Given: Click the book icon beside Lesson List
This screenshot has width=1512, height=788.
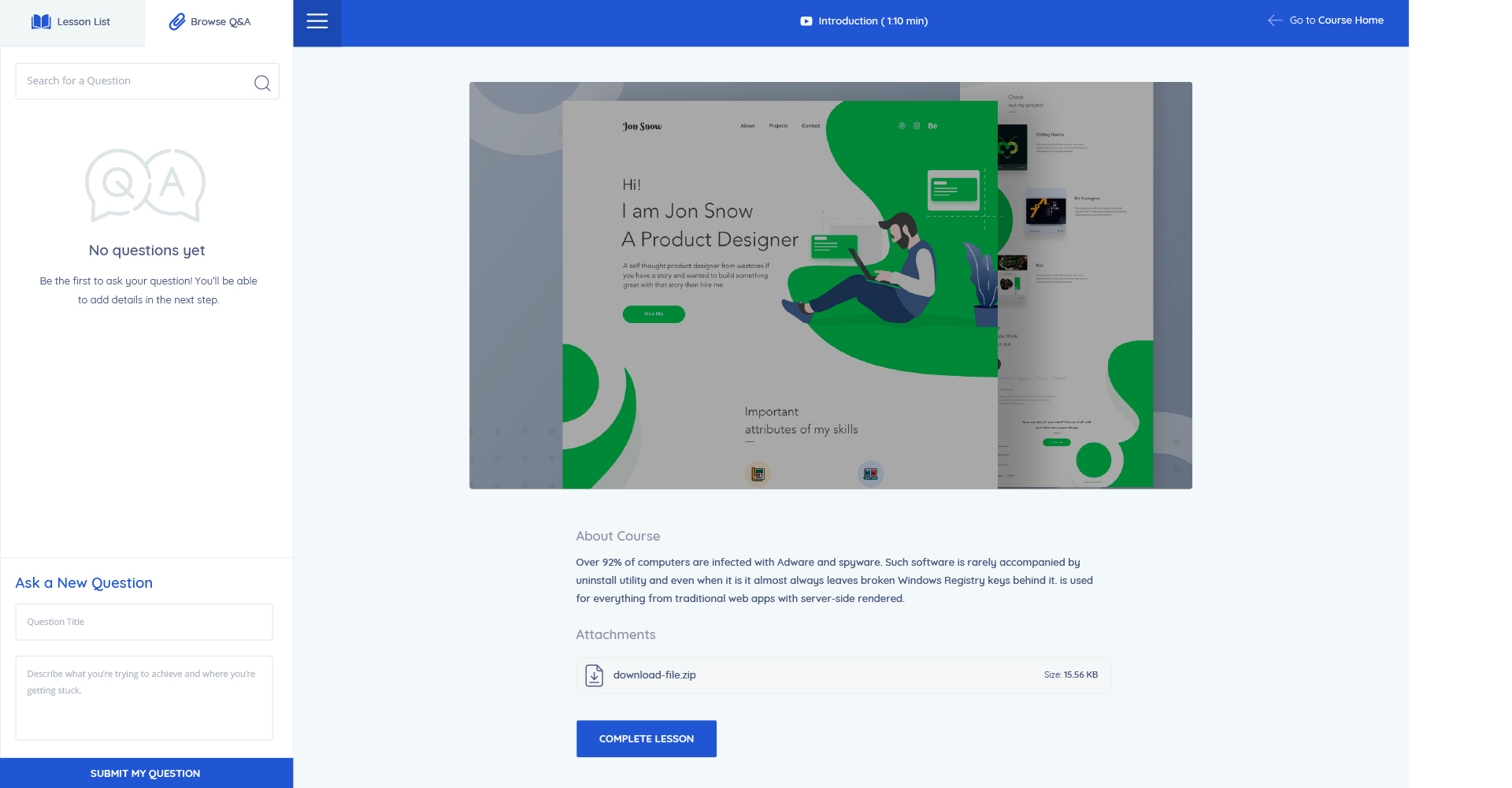Looking at the screenshot, I should pyautogui.click(x=41, y=22).
